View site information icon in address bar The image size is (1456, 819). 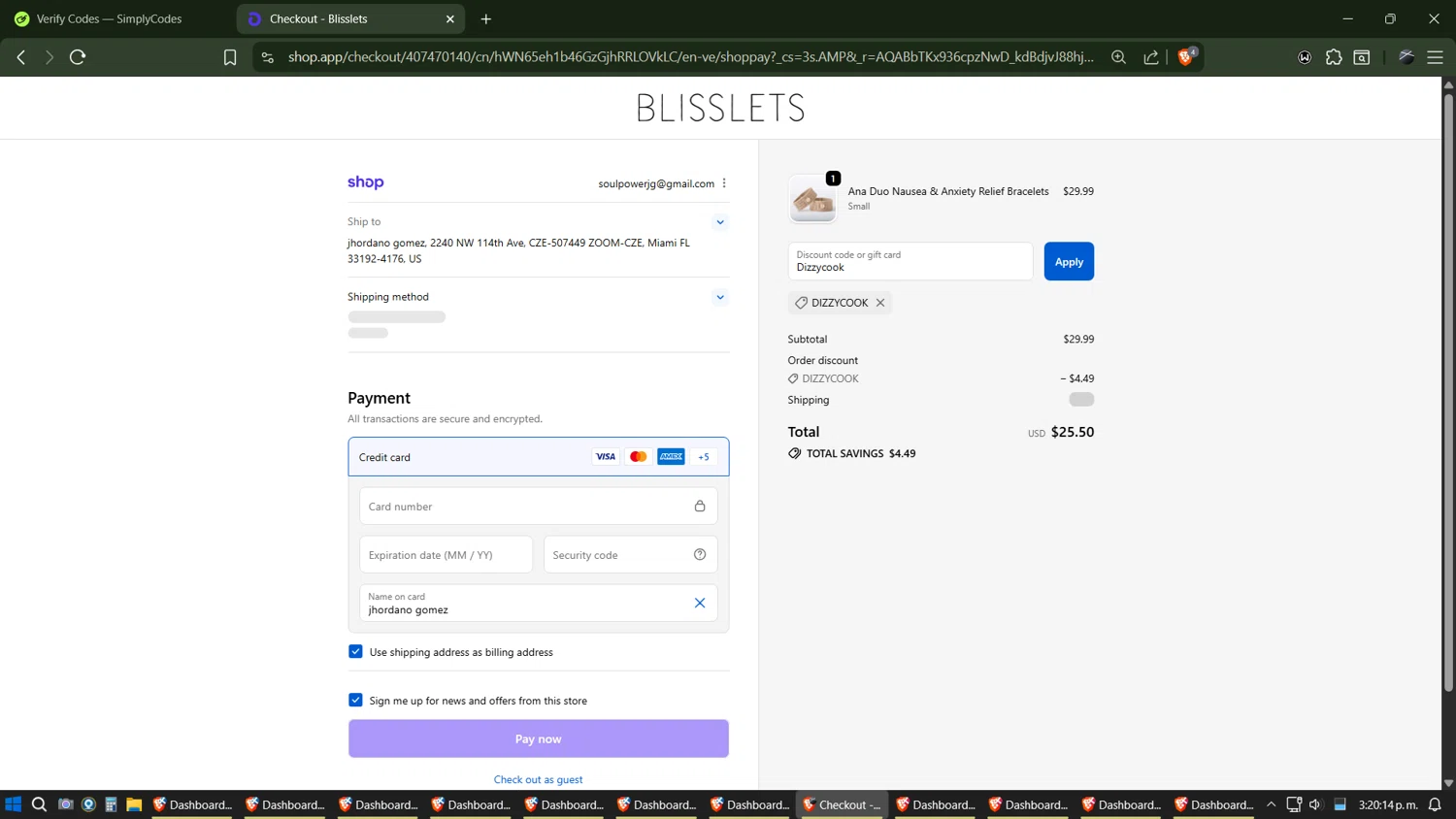coord(268,57)
